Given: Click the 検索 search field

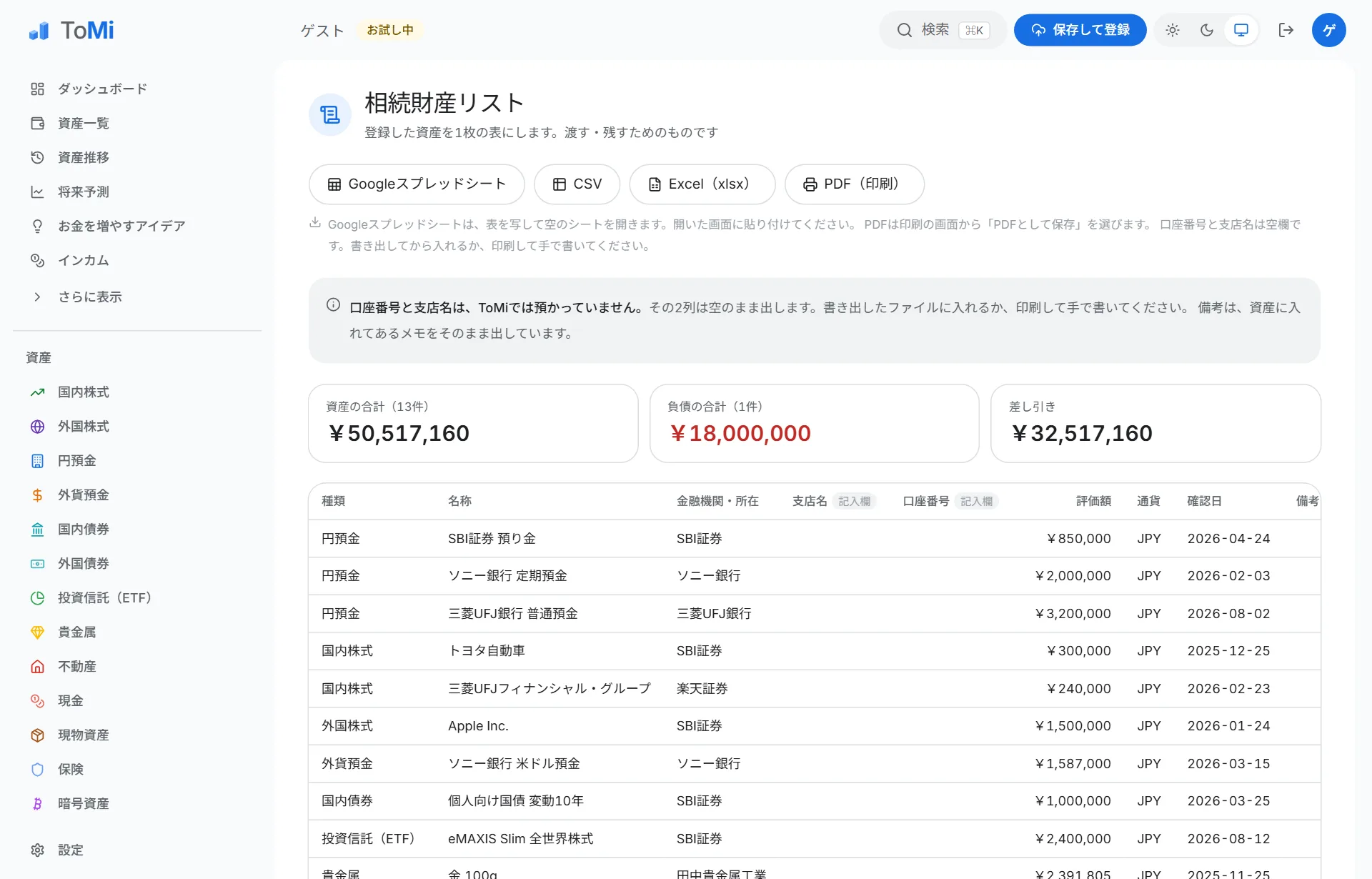Looking at the screenshot, I should tap(943, 30).
